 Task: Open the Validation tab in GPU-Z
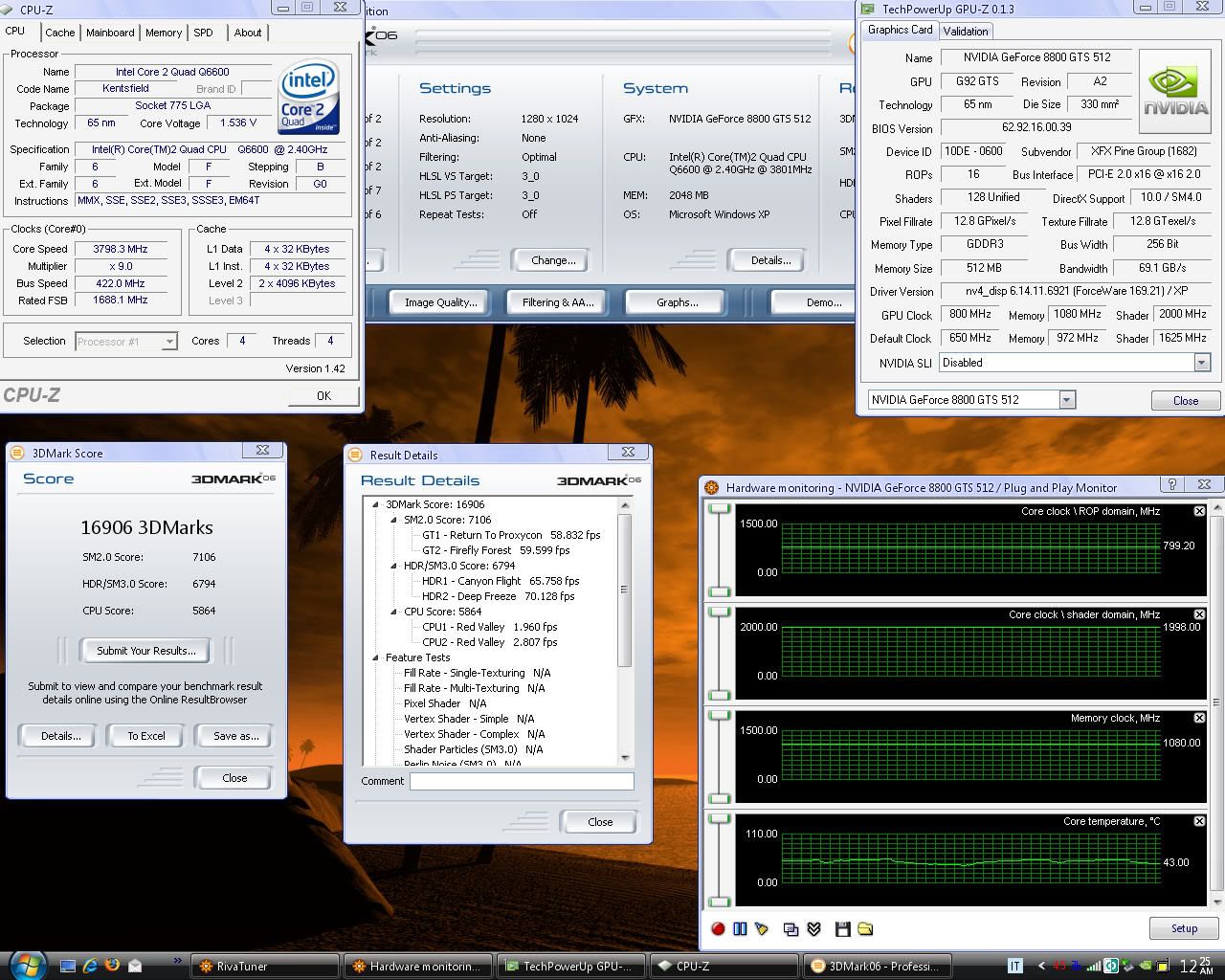pyautogui.click(x=965, y=31)
